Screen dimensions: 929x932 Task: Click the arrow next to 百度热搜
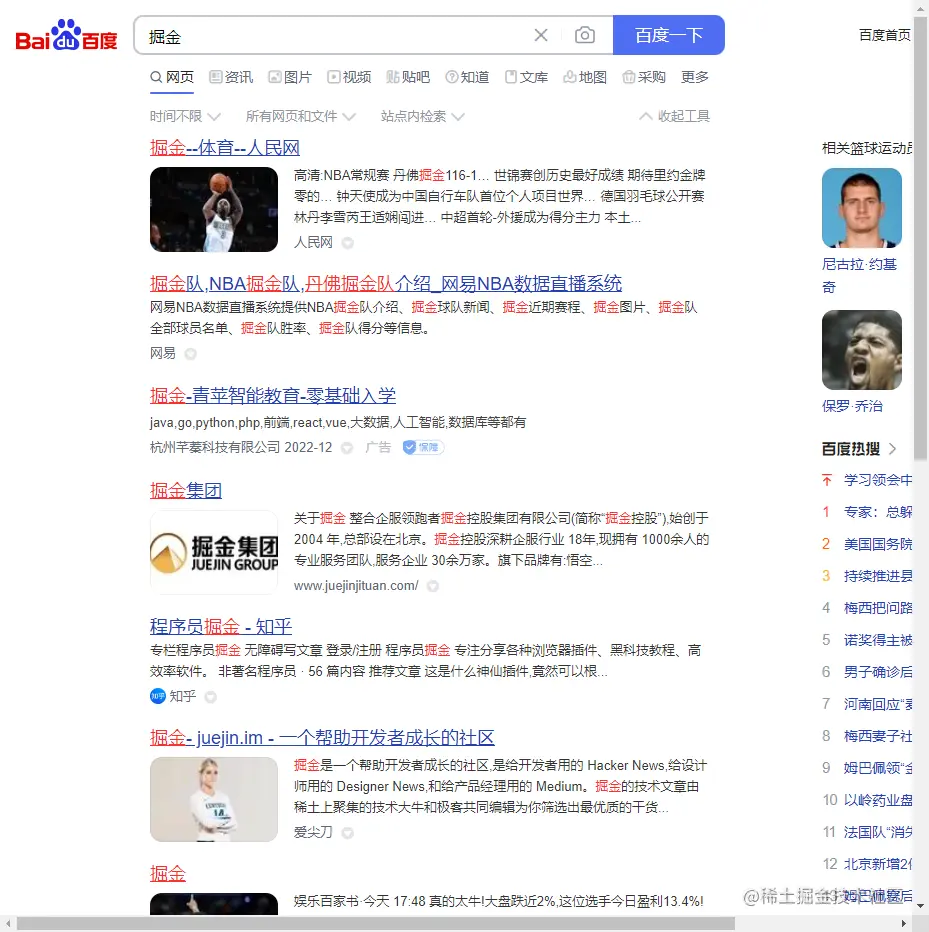(x=892, y=449)
